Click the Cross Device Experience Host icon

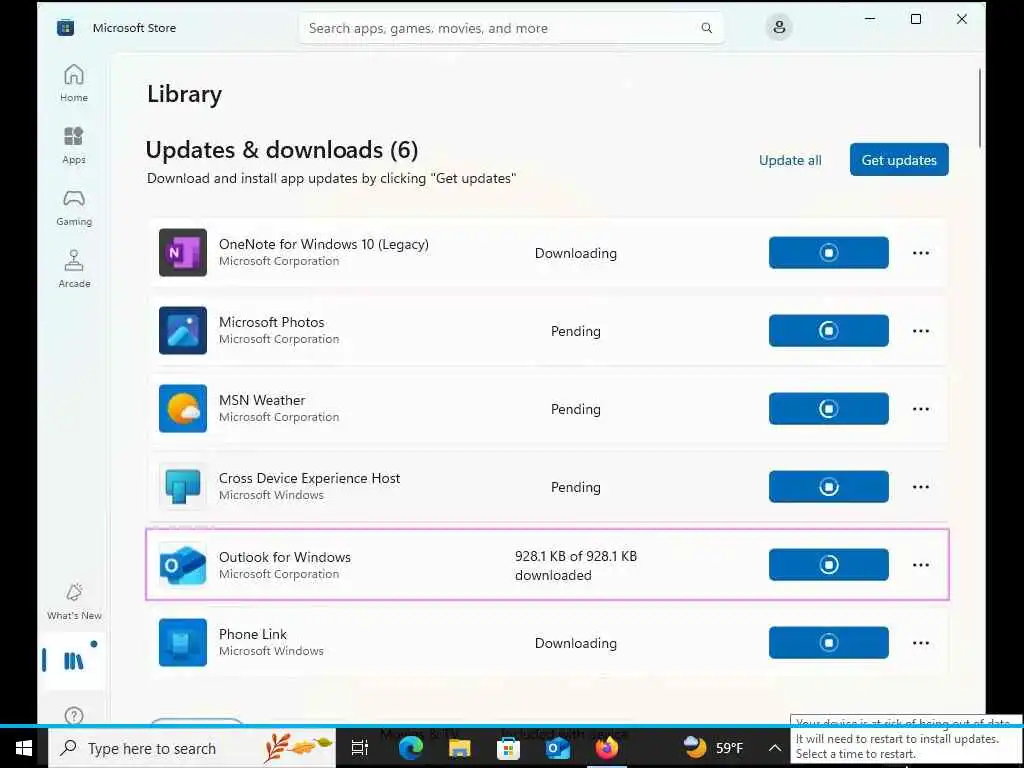183,487
